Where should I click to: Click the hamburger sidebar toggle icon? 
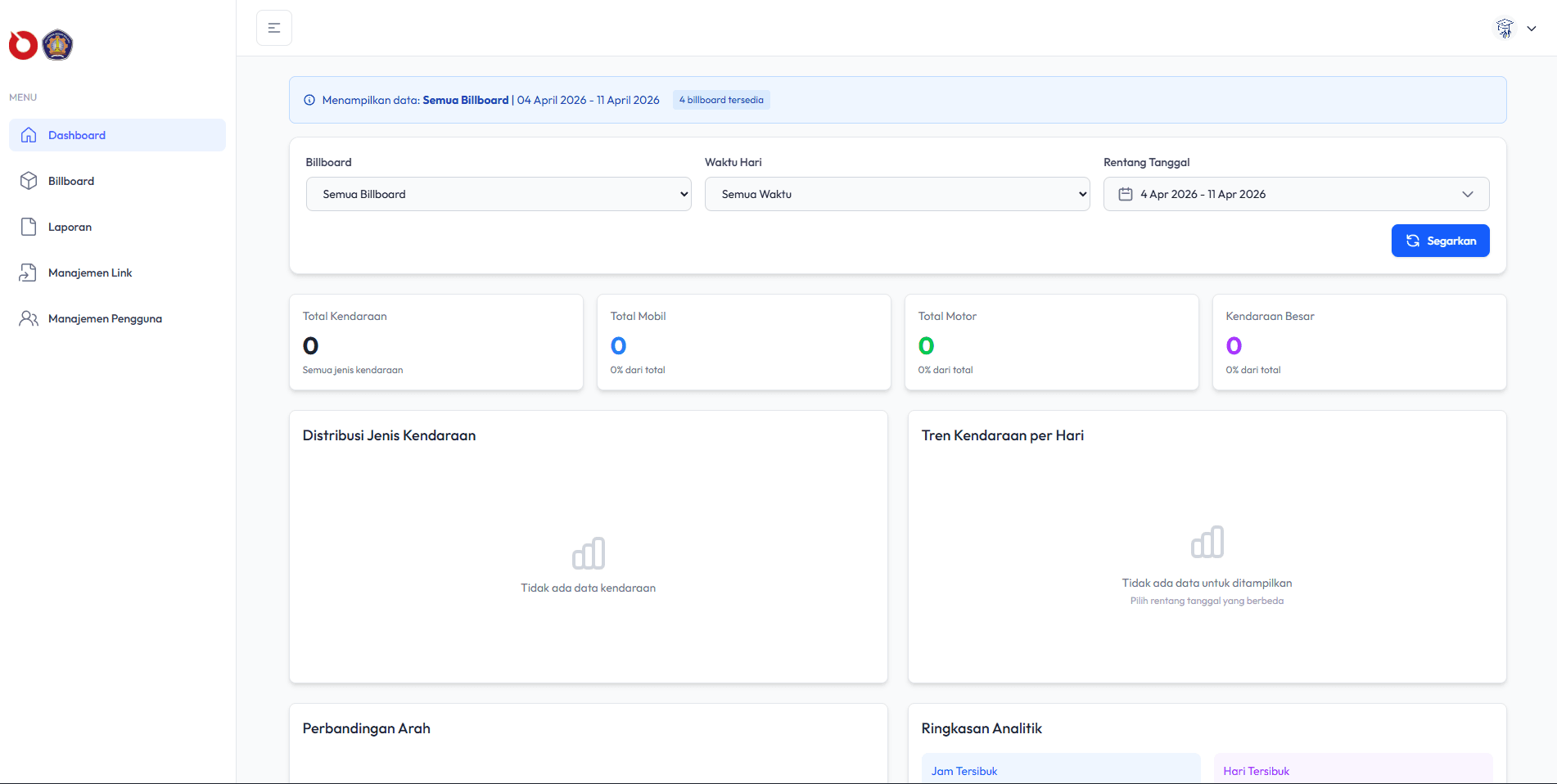[274, 28]
